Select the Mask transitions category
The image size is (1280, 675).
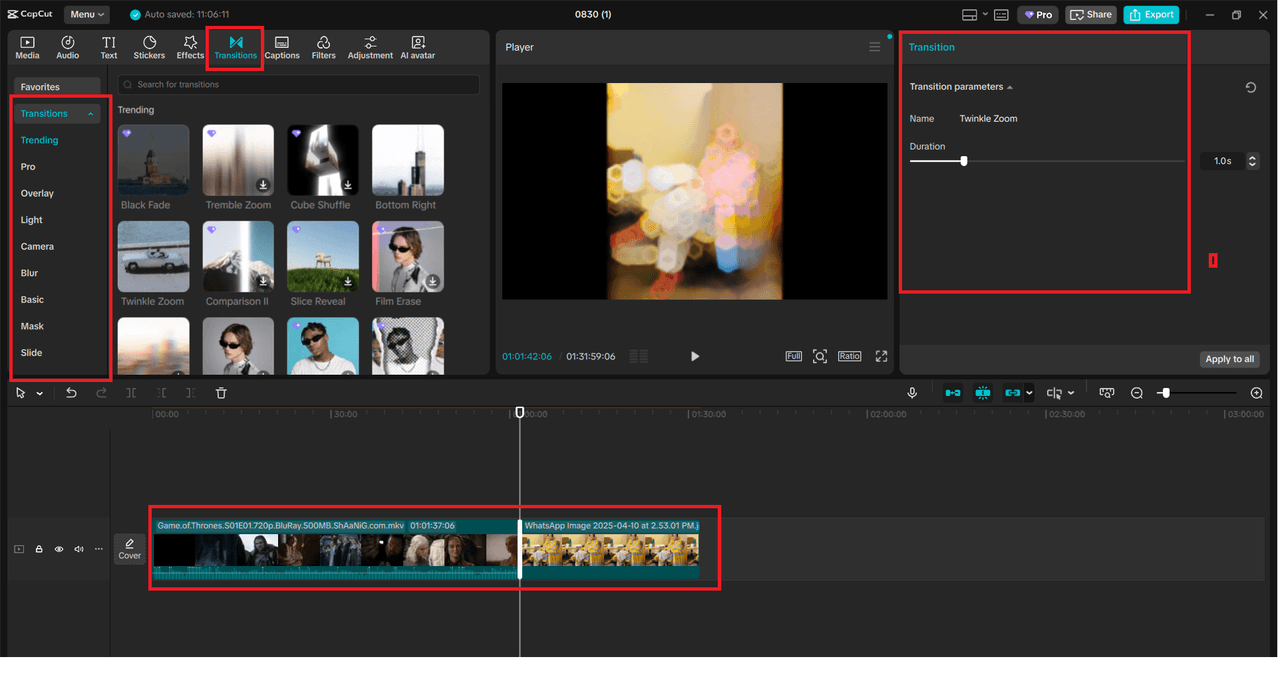point(32,326)
